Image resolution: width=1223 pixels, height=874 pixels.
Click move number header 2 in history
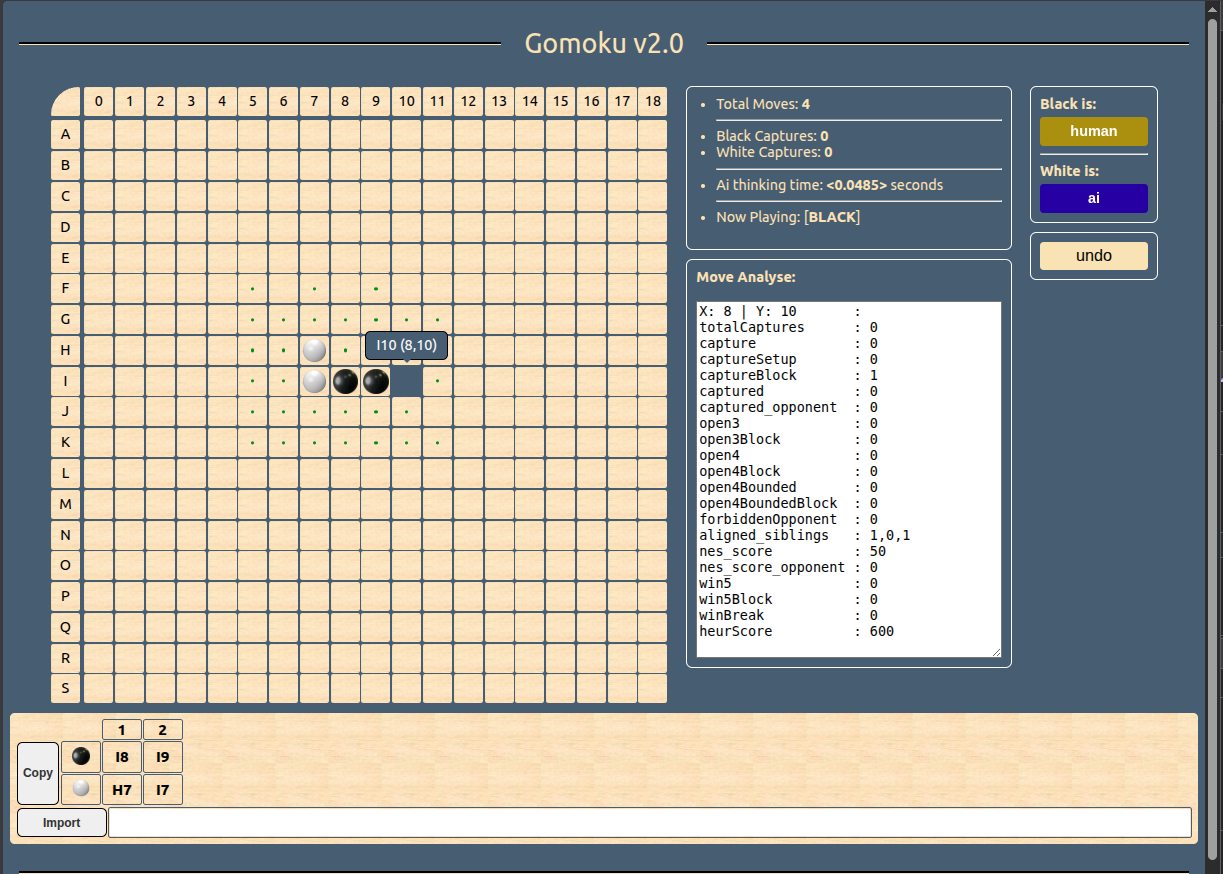[x=162, y=729]
